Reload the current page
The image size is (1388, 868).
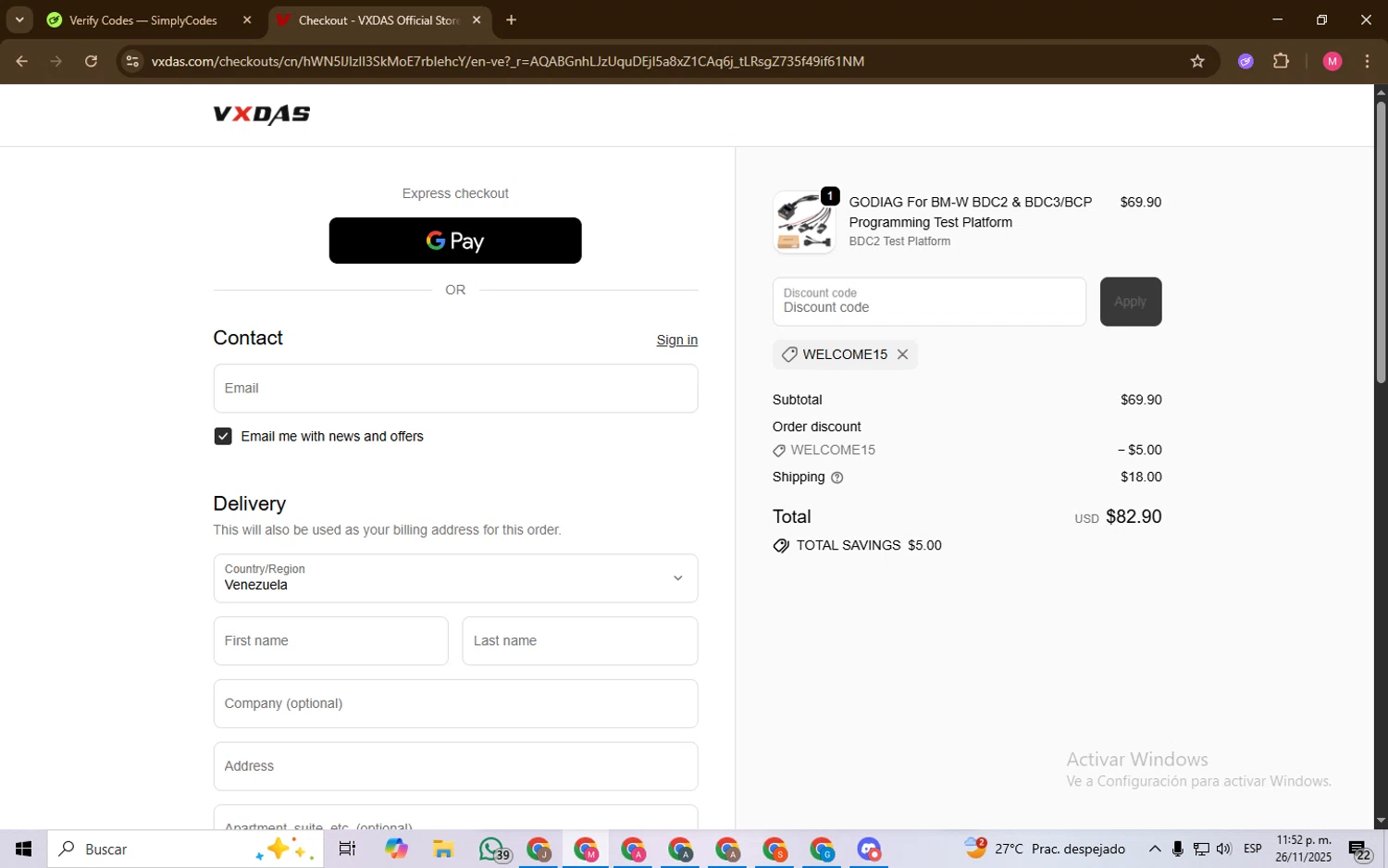coord(91,61)
